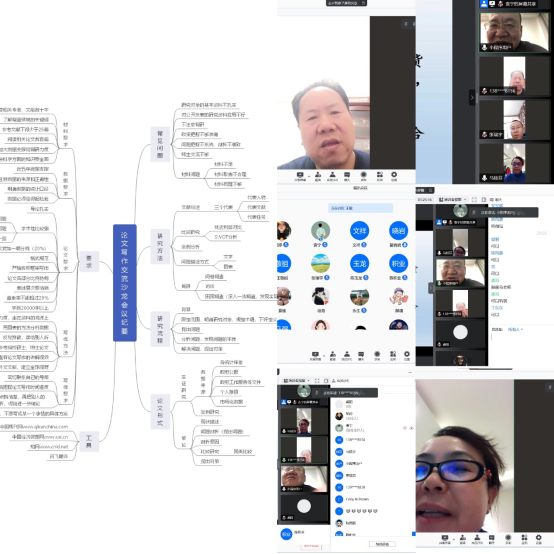This screenshot has height=554, width=554.
Task: Click fullscreen icon in the chat window toolbar
Action: click(474, 200)
